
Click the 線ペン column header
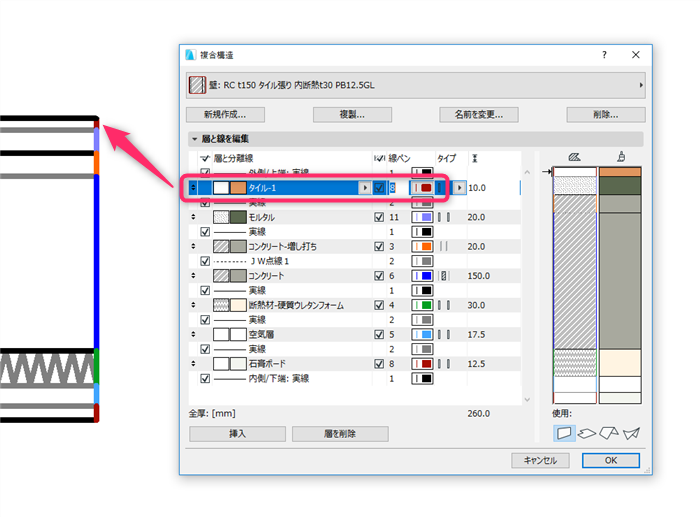point(399,158)
